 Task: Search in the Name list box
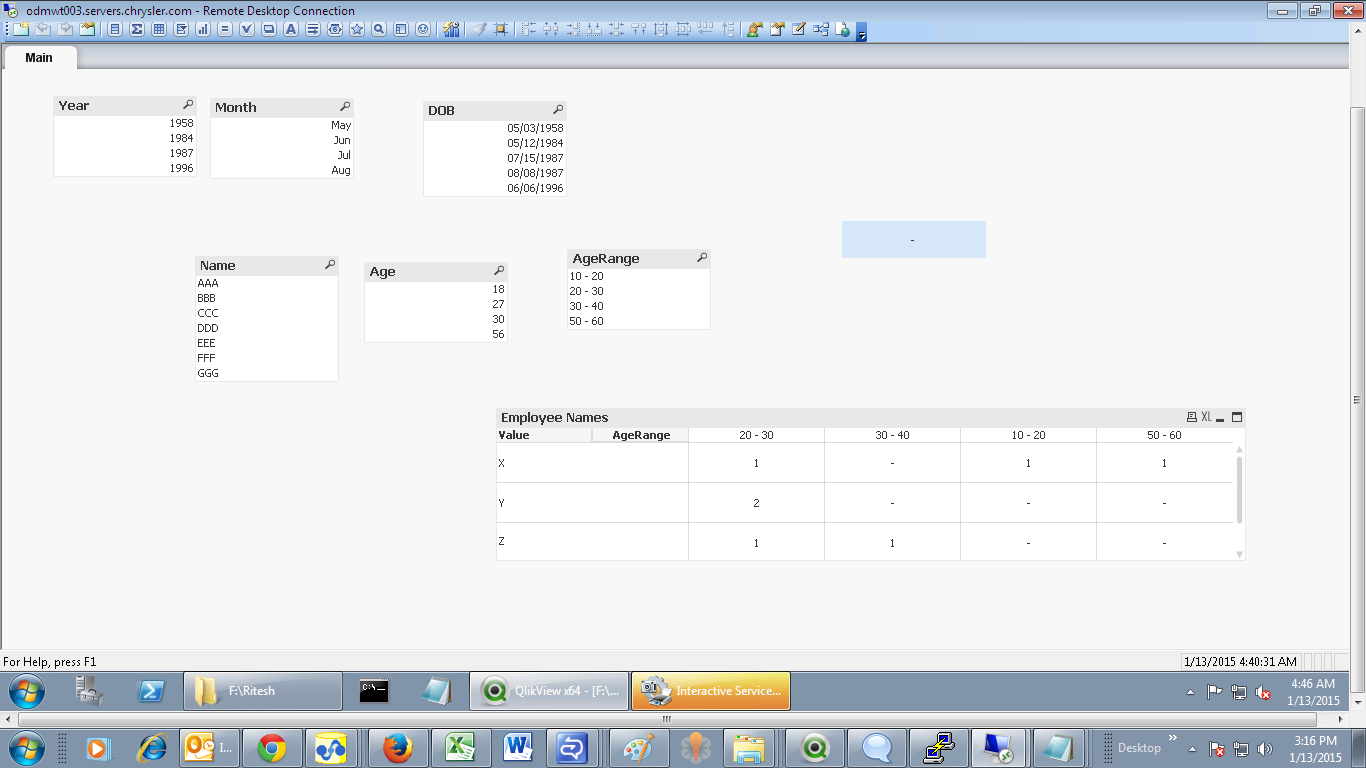330,265
